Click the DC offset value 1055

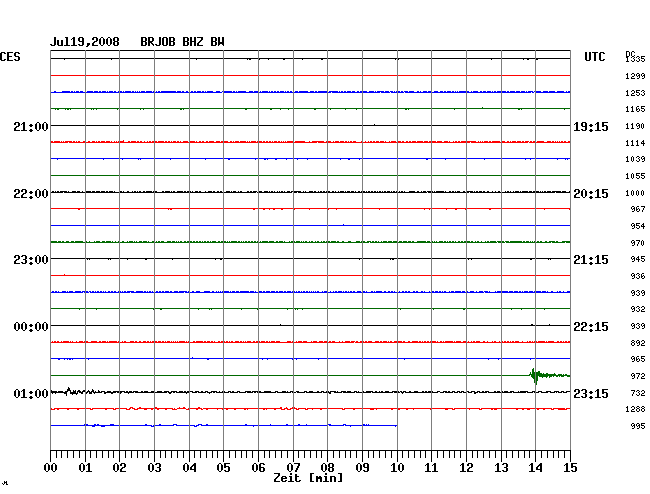pos(635,176)
